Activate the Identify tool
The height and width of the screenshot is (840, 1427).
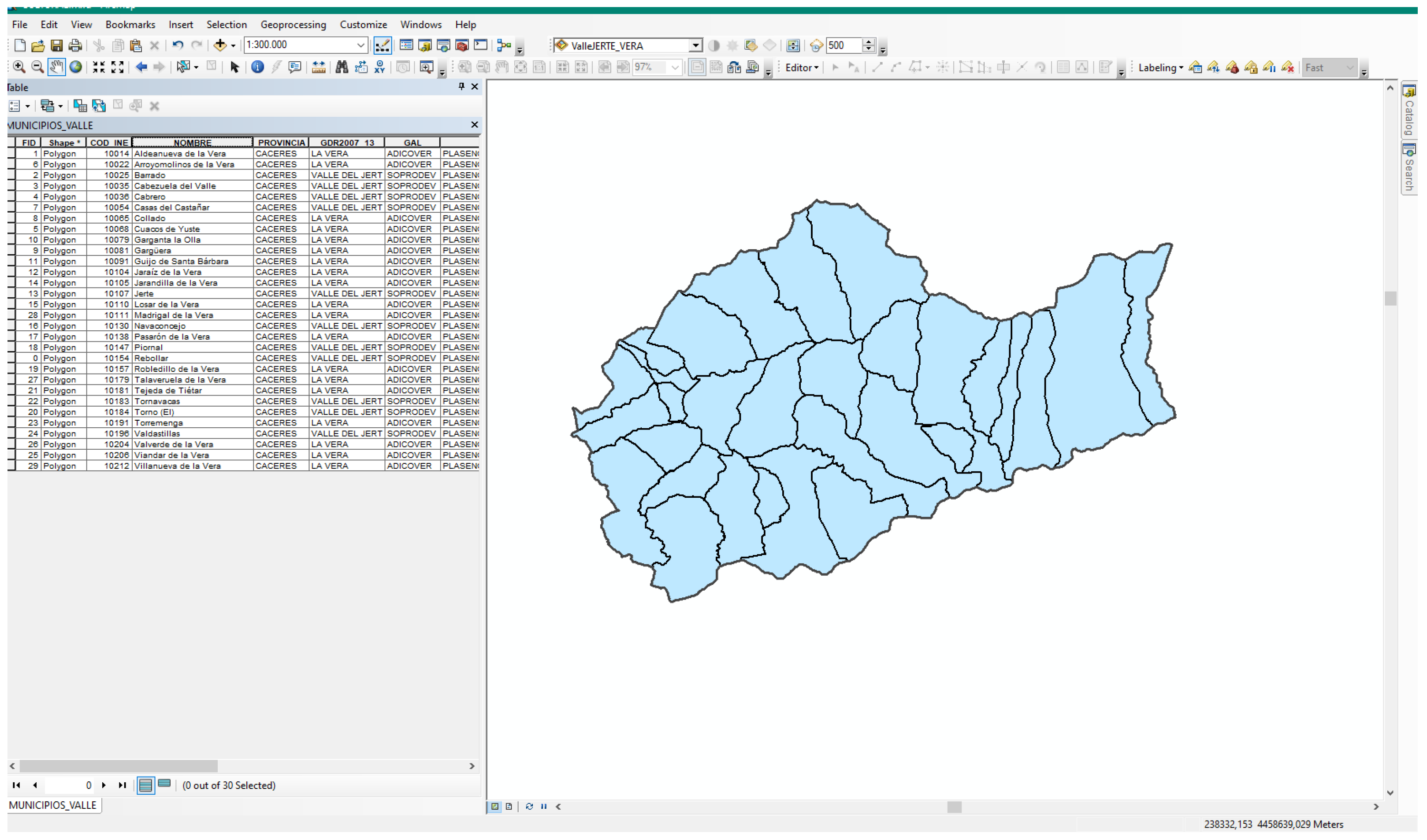[258, 67]
